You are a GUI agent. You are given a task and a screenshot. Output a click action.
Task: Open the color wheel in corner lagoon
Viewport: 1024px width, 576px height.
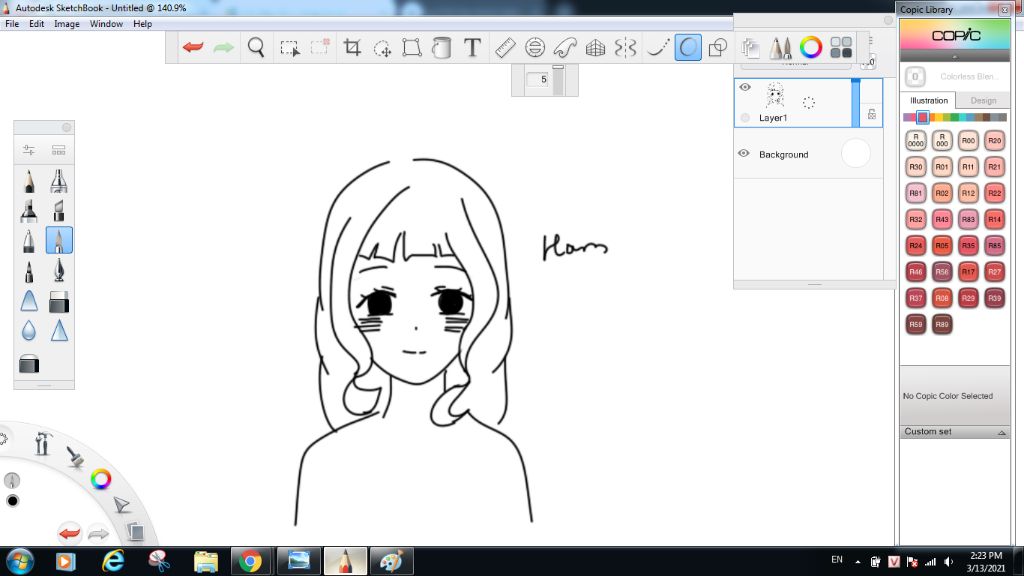pyautogui.click(x=101, y=479)
